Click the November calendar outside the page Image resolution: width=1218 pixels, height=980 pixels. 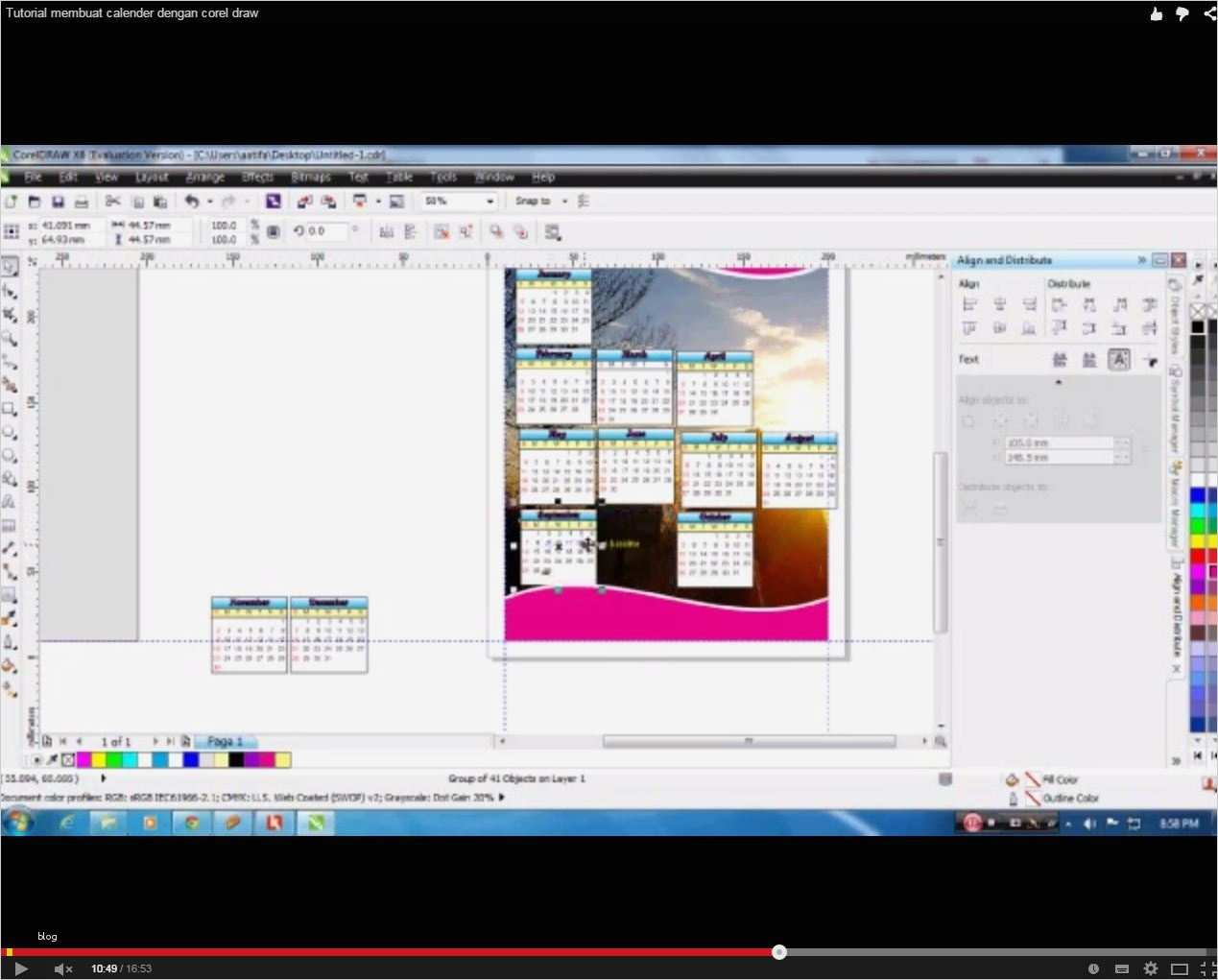(x=249, y=634)
